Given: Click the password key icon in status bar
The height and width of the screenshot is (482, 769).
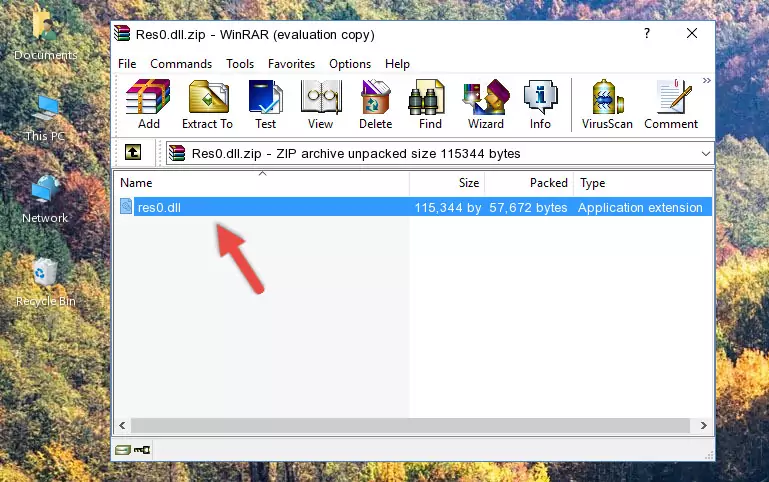Looking at the screenshot, I should pyautogui.click(x=142, y=450).
